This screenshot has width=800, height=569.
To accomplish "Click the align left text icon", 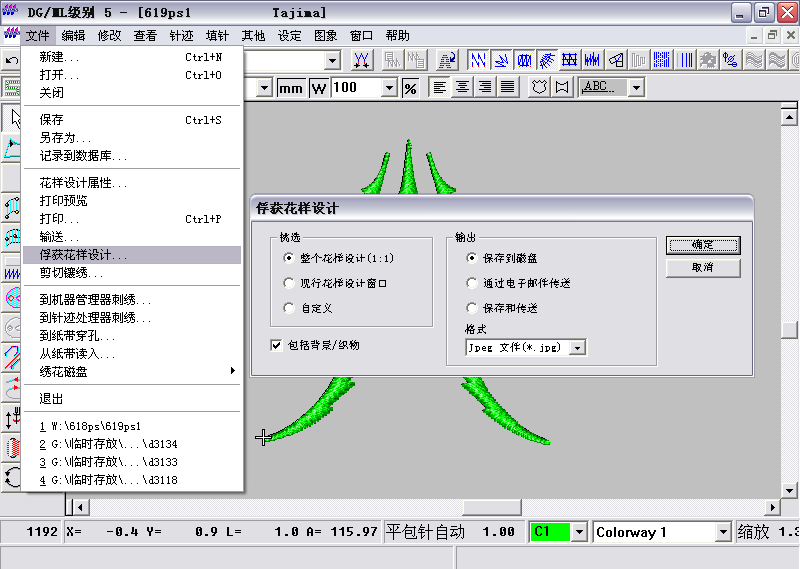I will (440, 88).
